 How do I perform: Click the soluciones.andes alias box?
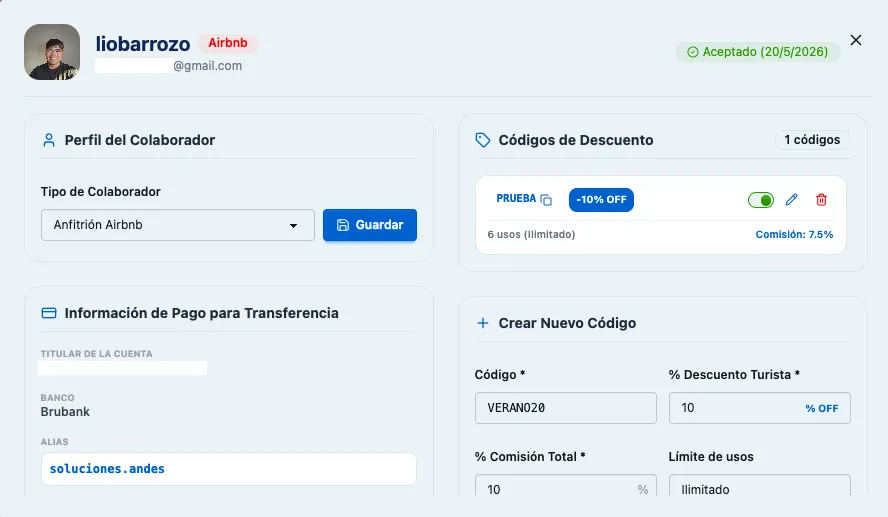pos(229,469)
